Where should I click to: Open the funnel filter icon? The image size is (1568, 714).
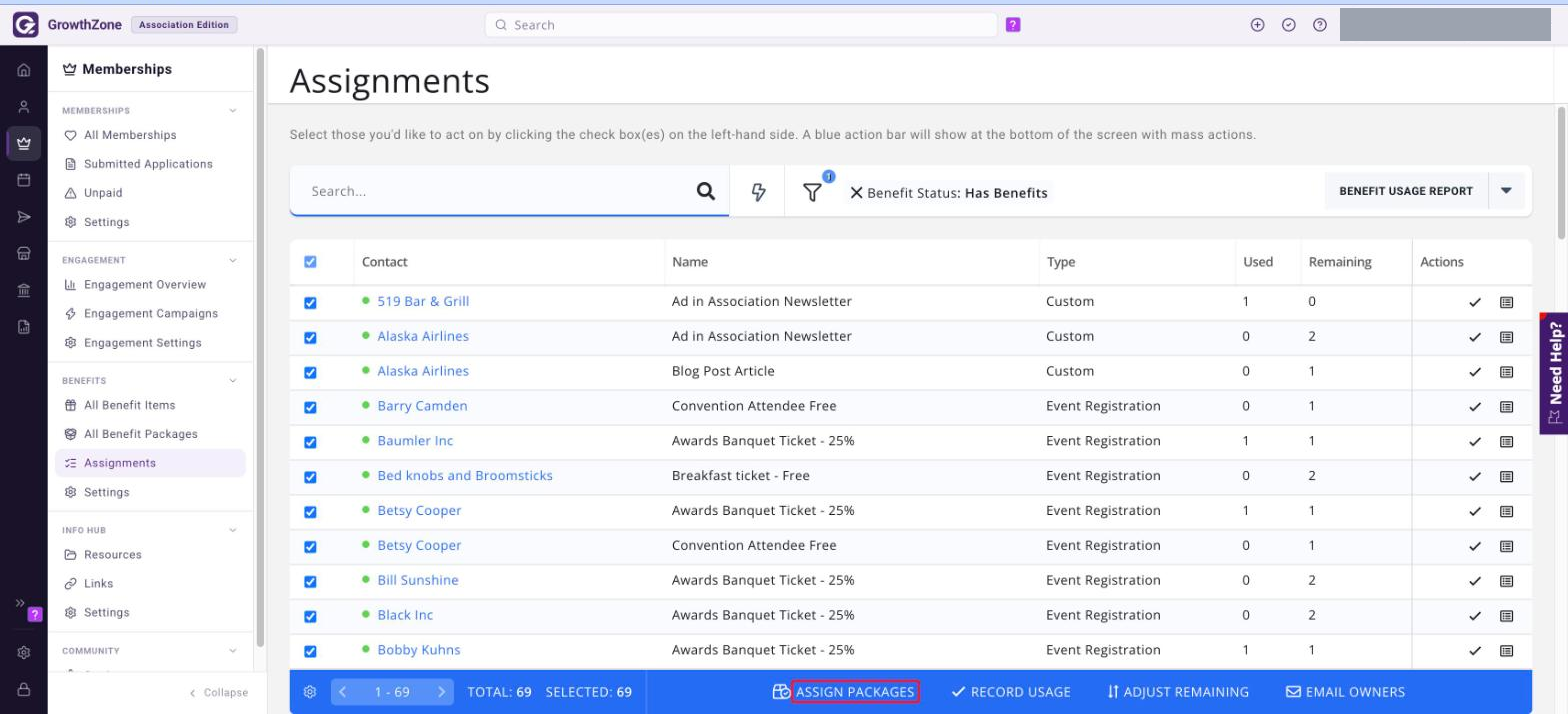click(812, 192)
